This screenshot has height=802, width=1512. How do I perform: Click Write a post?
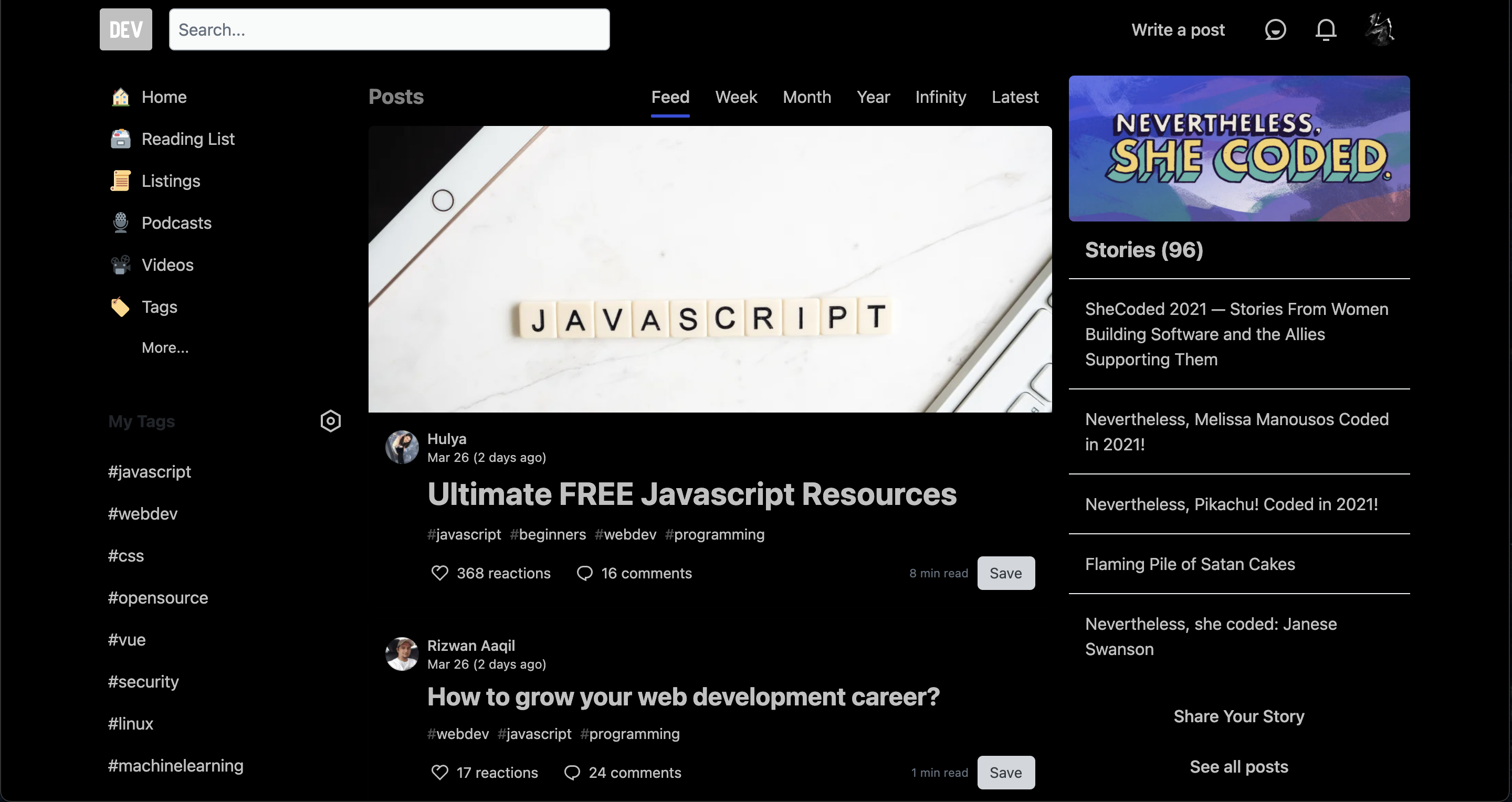pos(1178,30)
